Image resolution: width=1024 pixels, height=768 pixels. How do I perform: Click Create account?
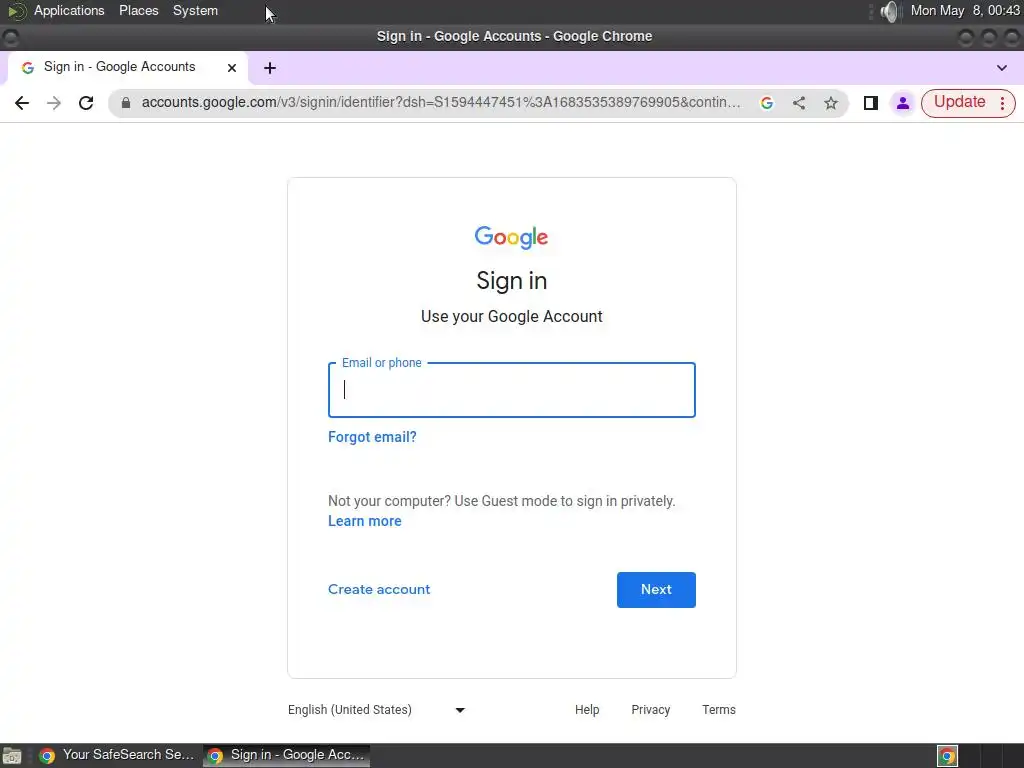[379, 590]
